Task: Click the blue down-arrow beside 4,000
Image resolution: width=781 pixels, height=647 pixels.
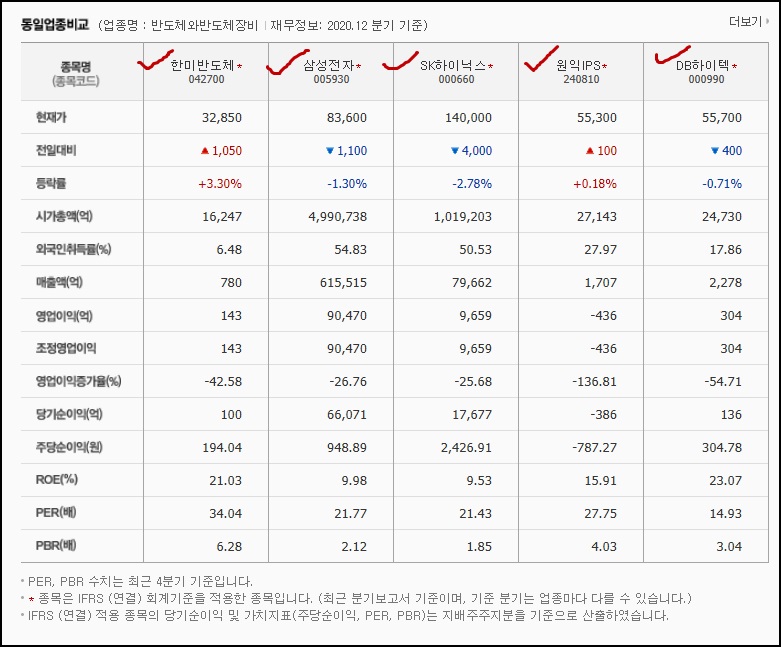Action: (x=455, y=150)
